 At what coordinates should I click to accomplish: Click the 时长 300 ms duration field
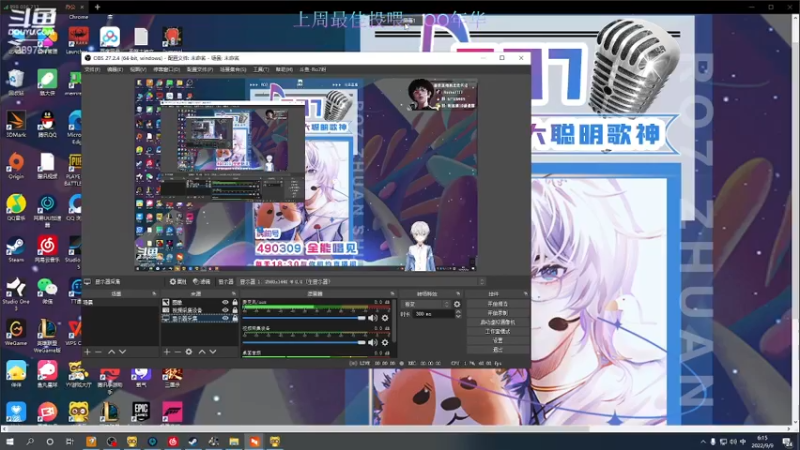coord(433,314)
